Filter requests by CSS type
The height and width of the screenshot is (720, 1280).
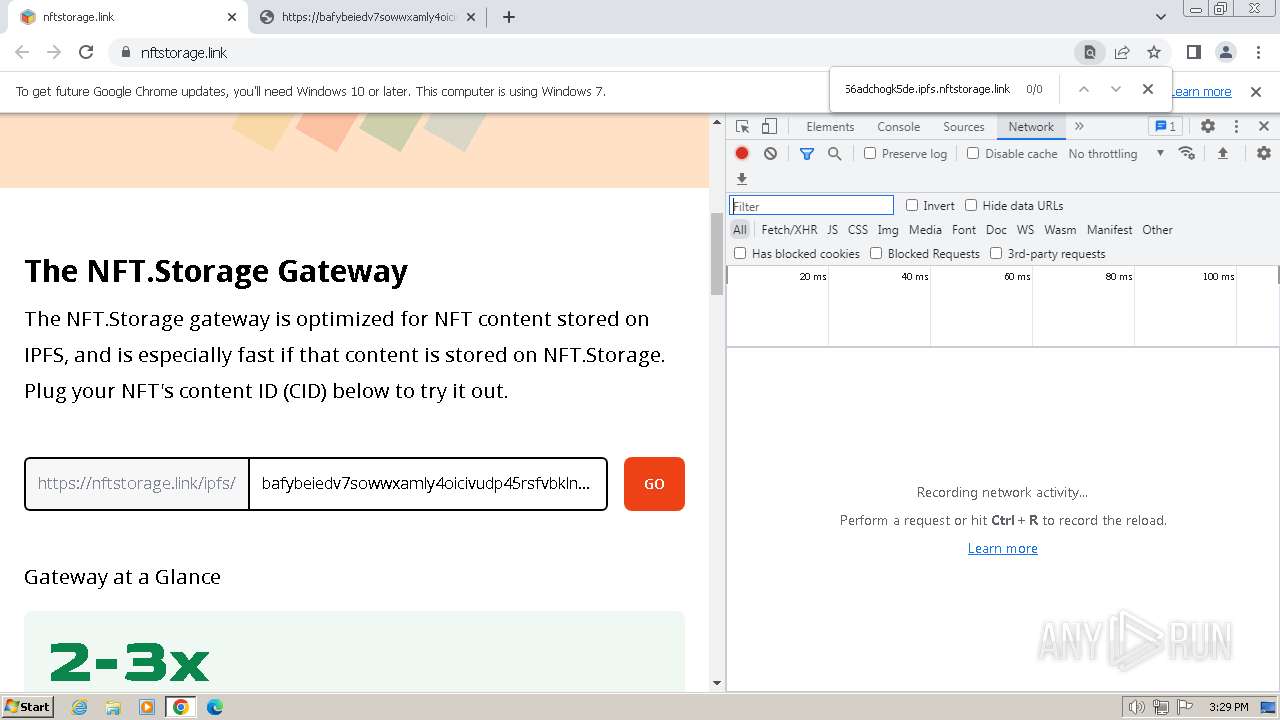click(858, 230)
